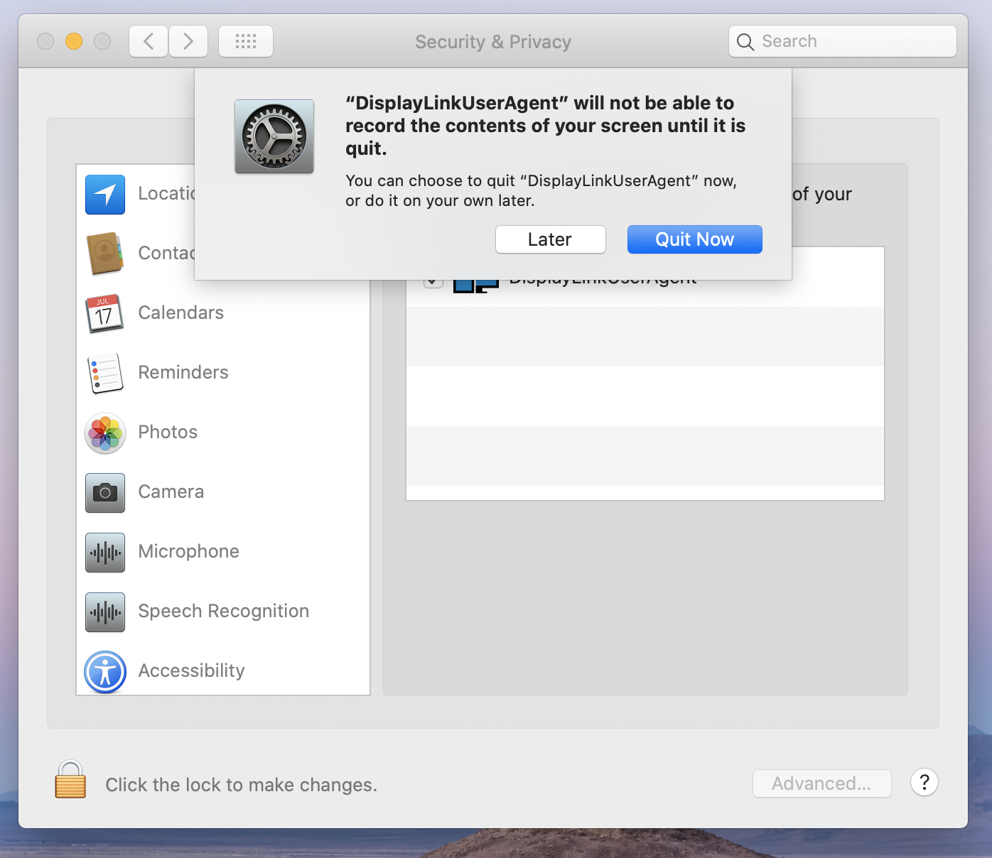The image size is (992, 858).
Task: Open the help question mark button
Action: [924, 783]
